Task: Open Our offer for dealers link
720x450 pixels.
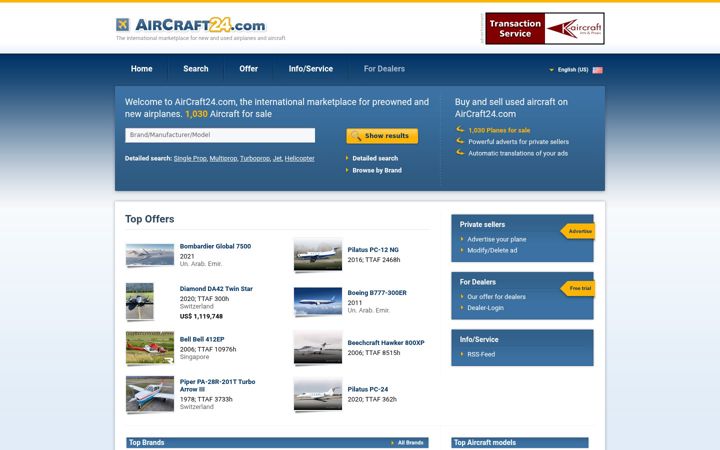Action: 496,297
